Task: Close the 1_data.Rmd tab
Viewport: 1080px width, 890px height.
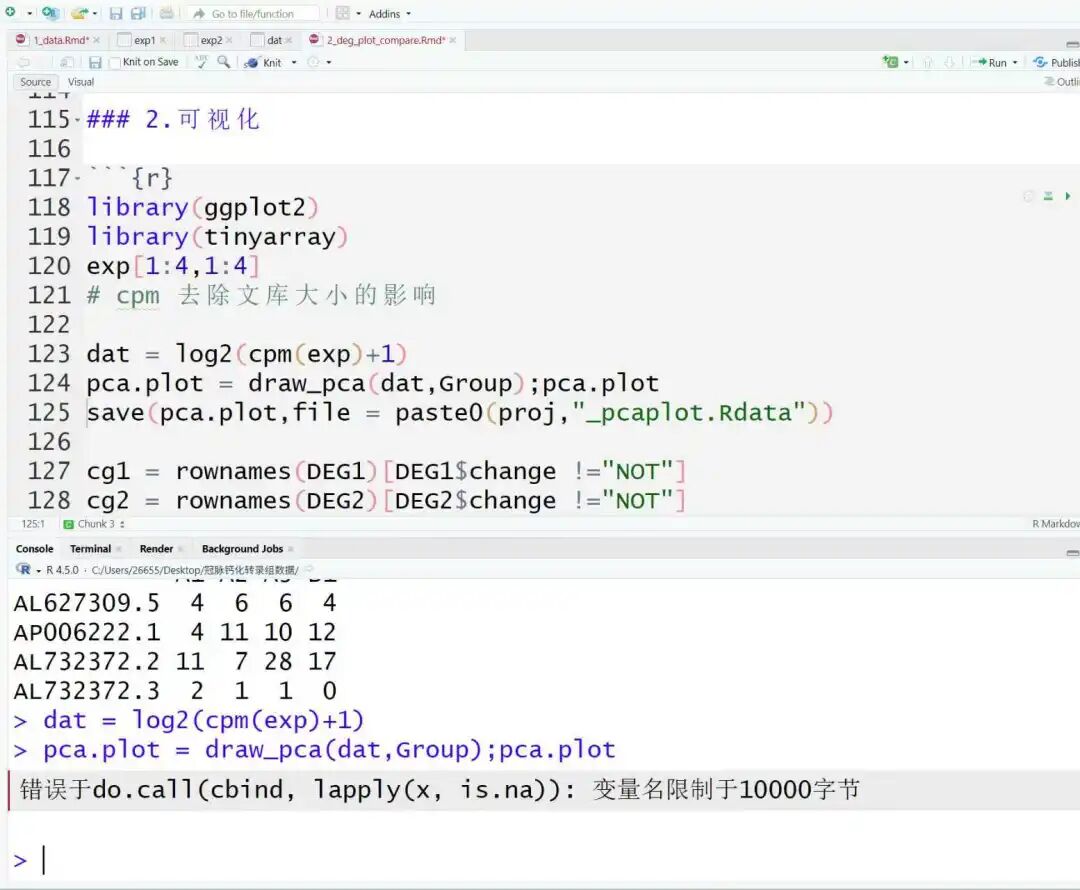Action: coord(96,40)
